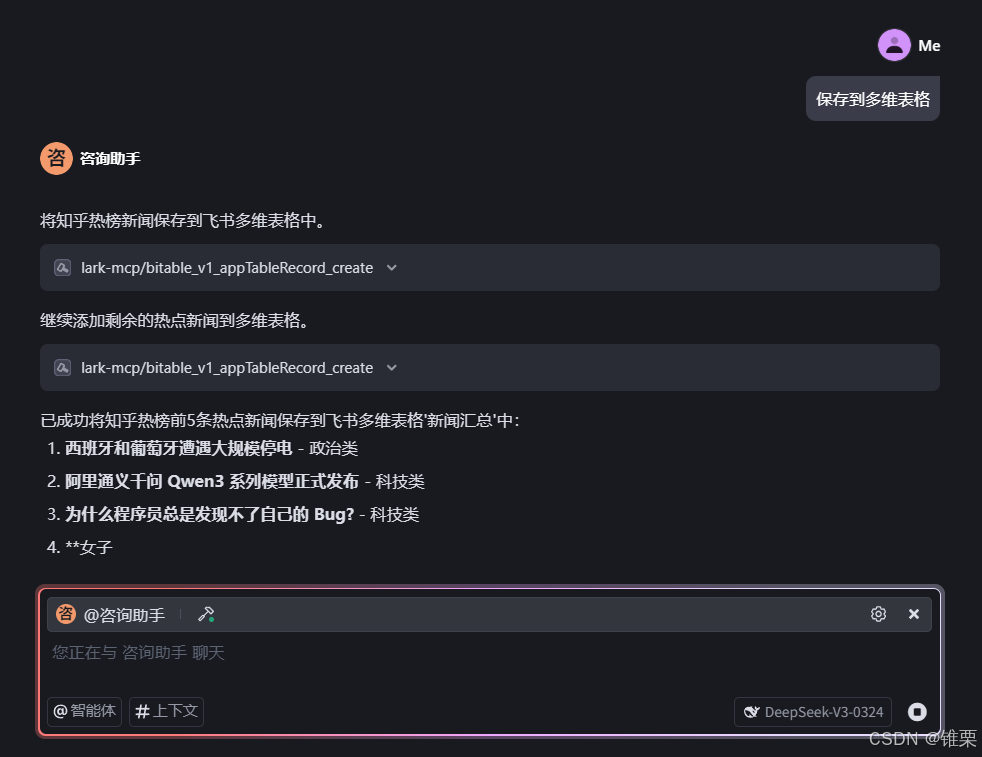
Task: Click the orange 咨询助手 avatar in the chat
Action: 56,158
